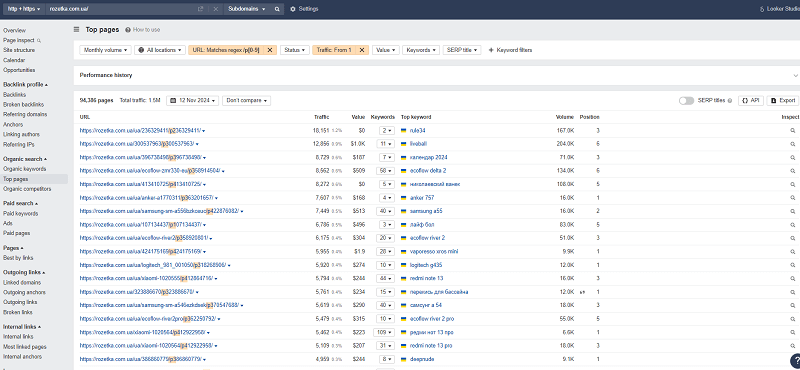Open Site structure in the sidebar

pyautogui.click(x=19, y=51)
